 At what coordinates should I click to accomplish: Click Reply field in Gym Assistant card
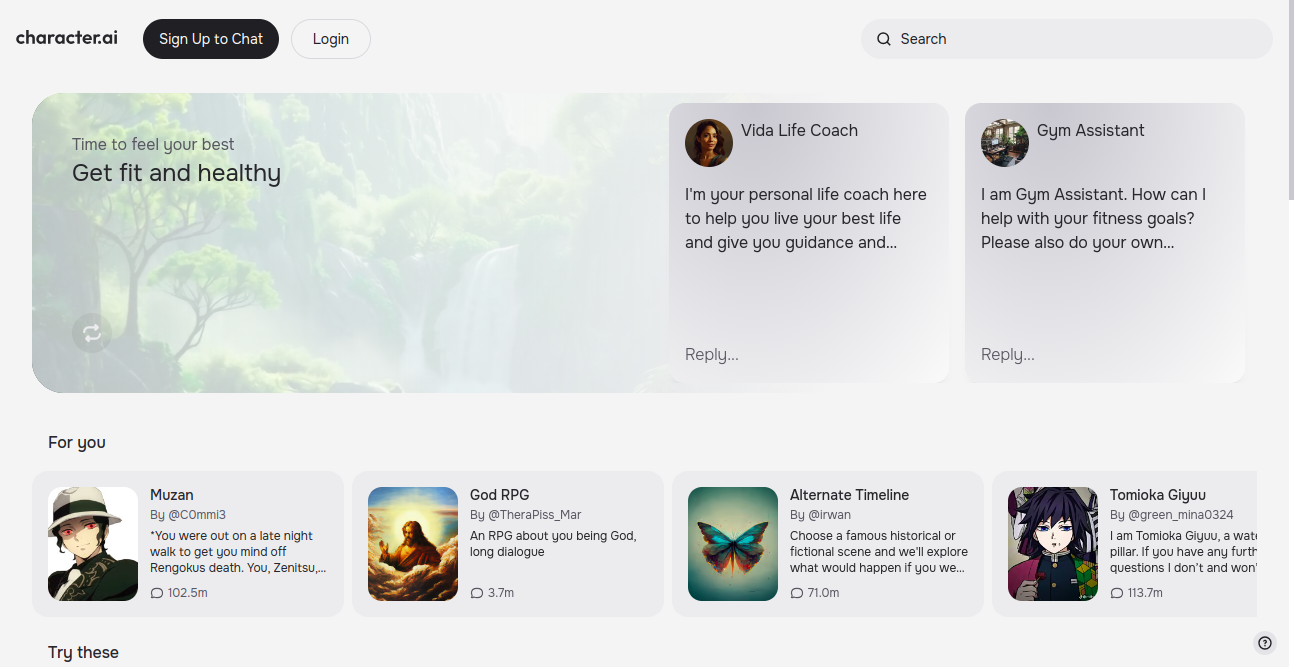point(1104,354)
